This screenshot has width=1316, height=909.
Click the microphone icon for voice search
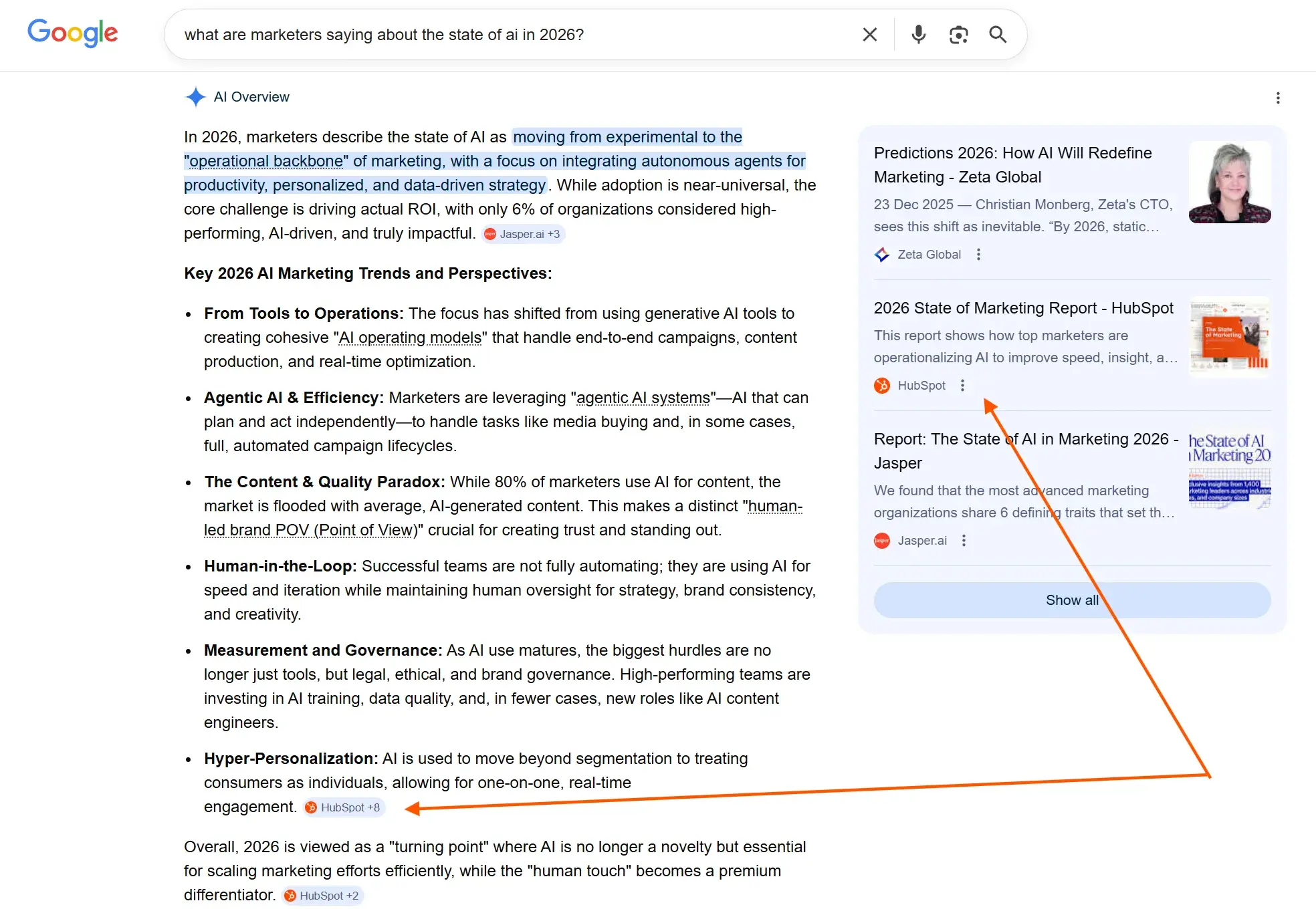pyautogui.click(x=917, y=34)
